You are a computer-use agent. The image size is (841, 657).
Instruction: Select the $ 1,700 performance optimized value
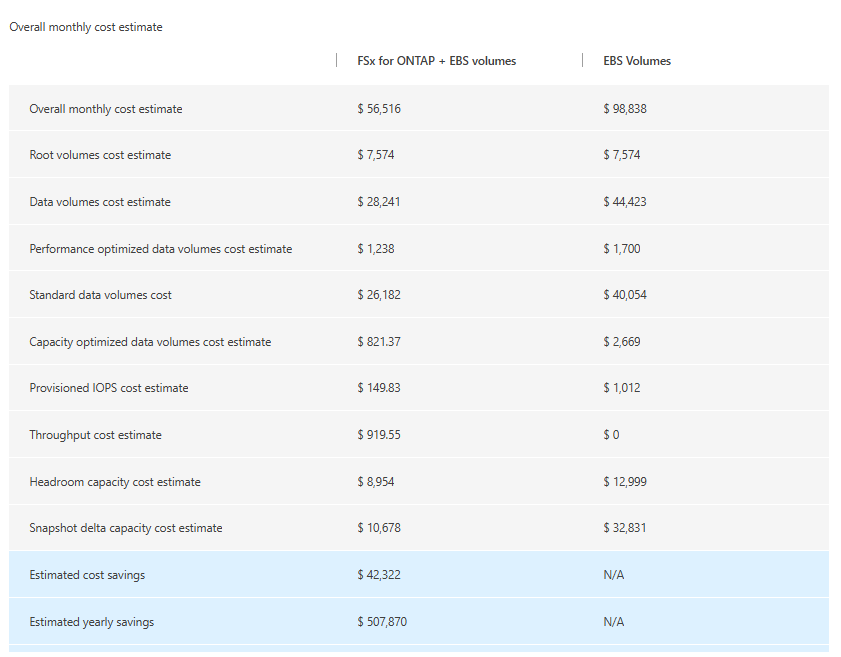point(622,249)
